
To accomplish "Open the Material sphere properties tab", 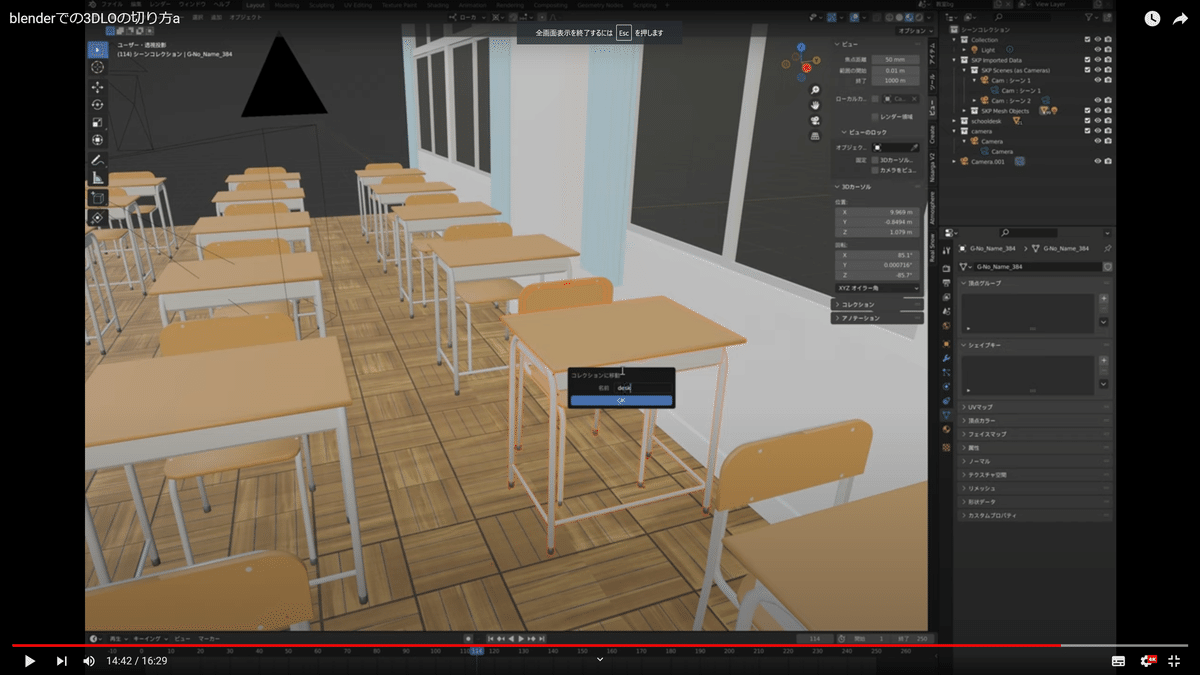I will coord(946,429).
